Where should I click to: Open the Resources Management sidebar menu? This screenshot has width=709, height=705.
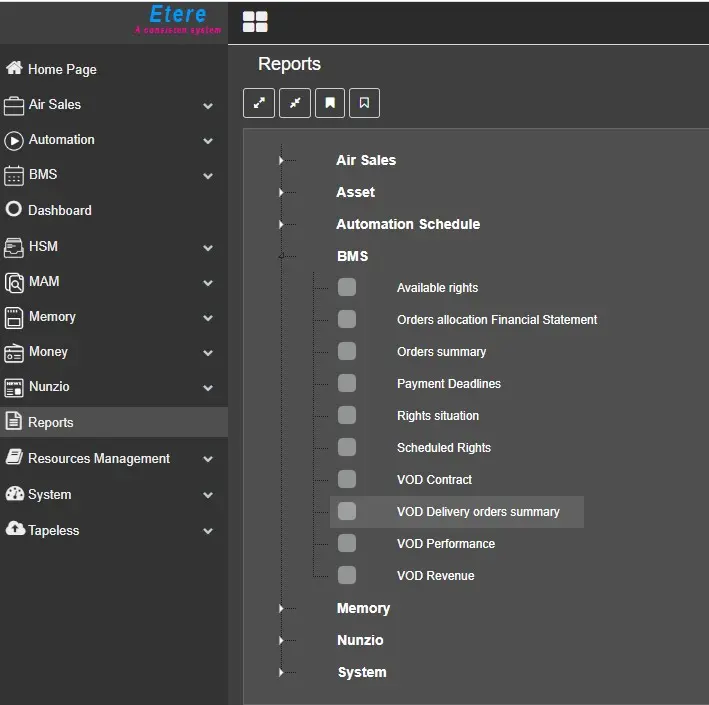(99, 458)
